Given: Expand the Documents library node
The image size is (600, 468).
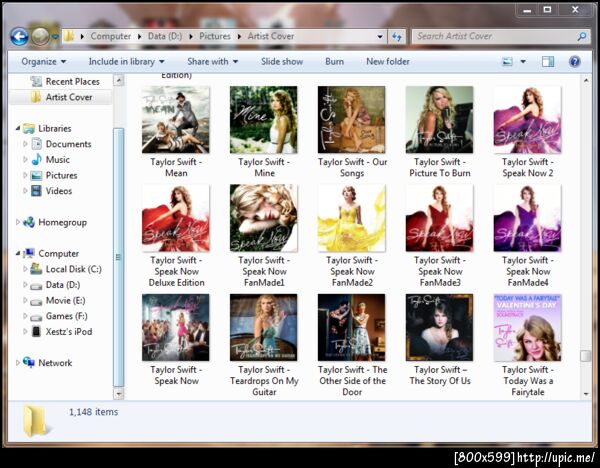Looking at the screenshot, I should (25, 144).
